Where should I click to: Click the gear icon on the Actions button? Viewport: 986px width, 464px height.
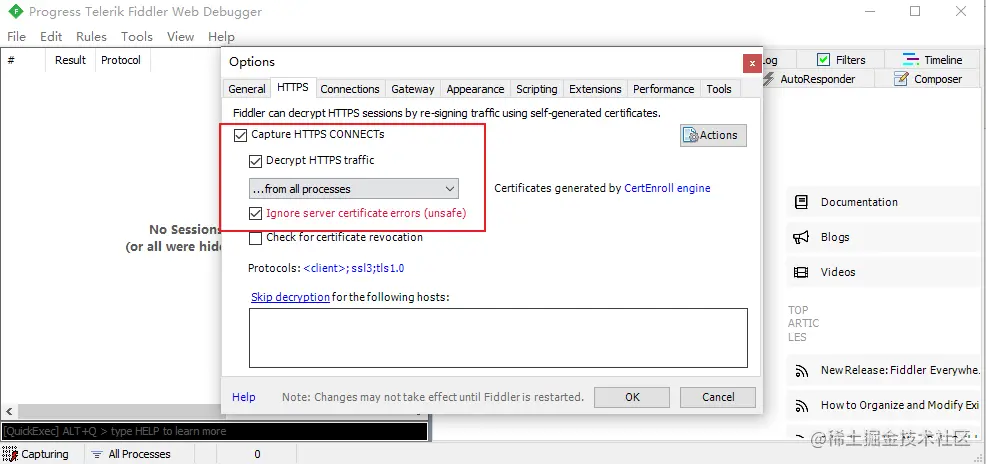tap(691, 135)
